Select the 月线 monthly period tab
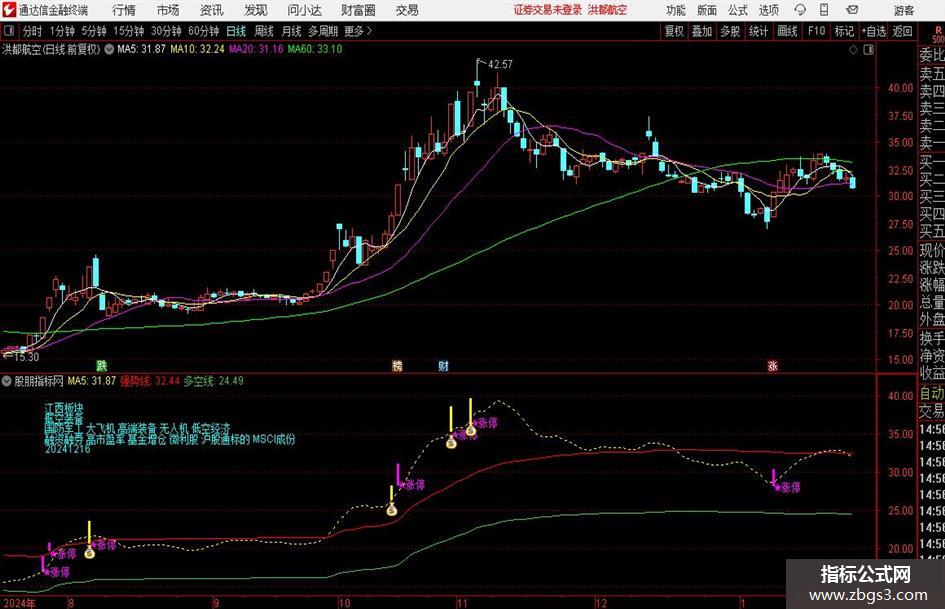 tap(292, 31)
